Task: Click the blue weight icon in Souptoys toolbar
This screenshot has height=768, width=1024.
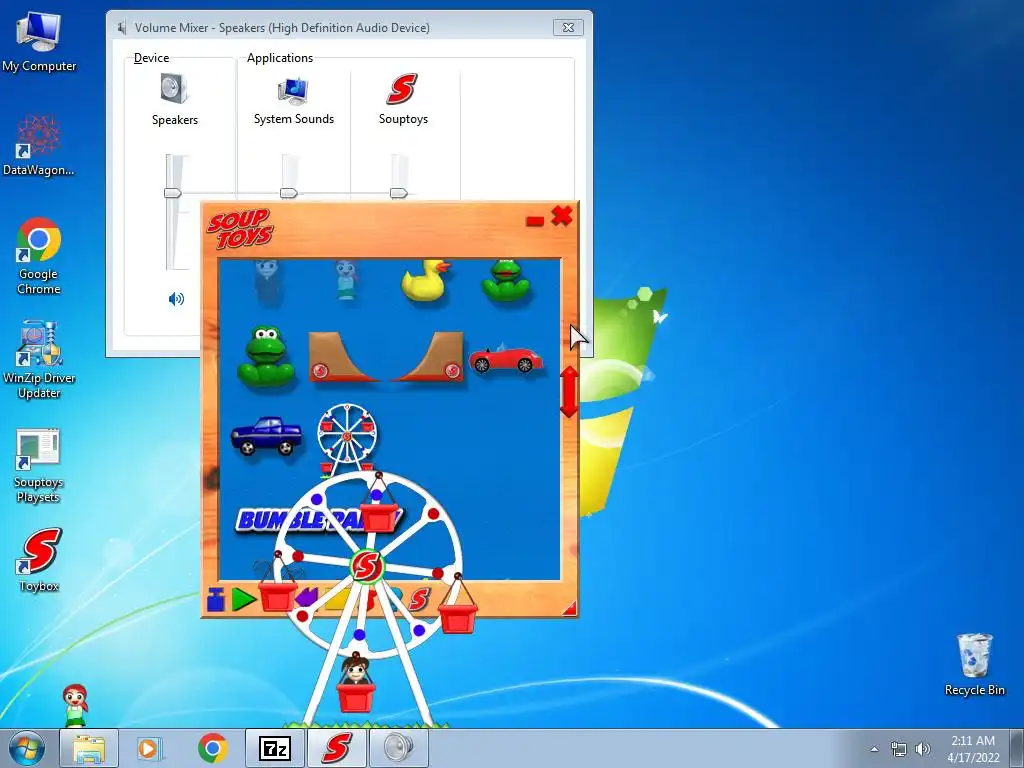Action: 216,599
